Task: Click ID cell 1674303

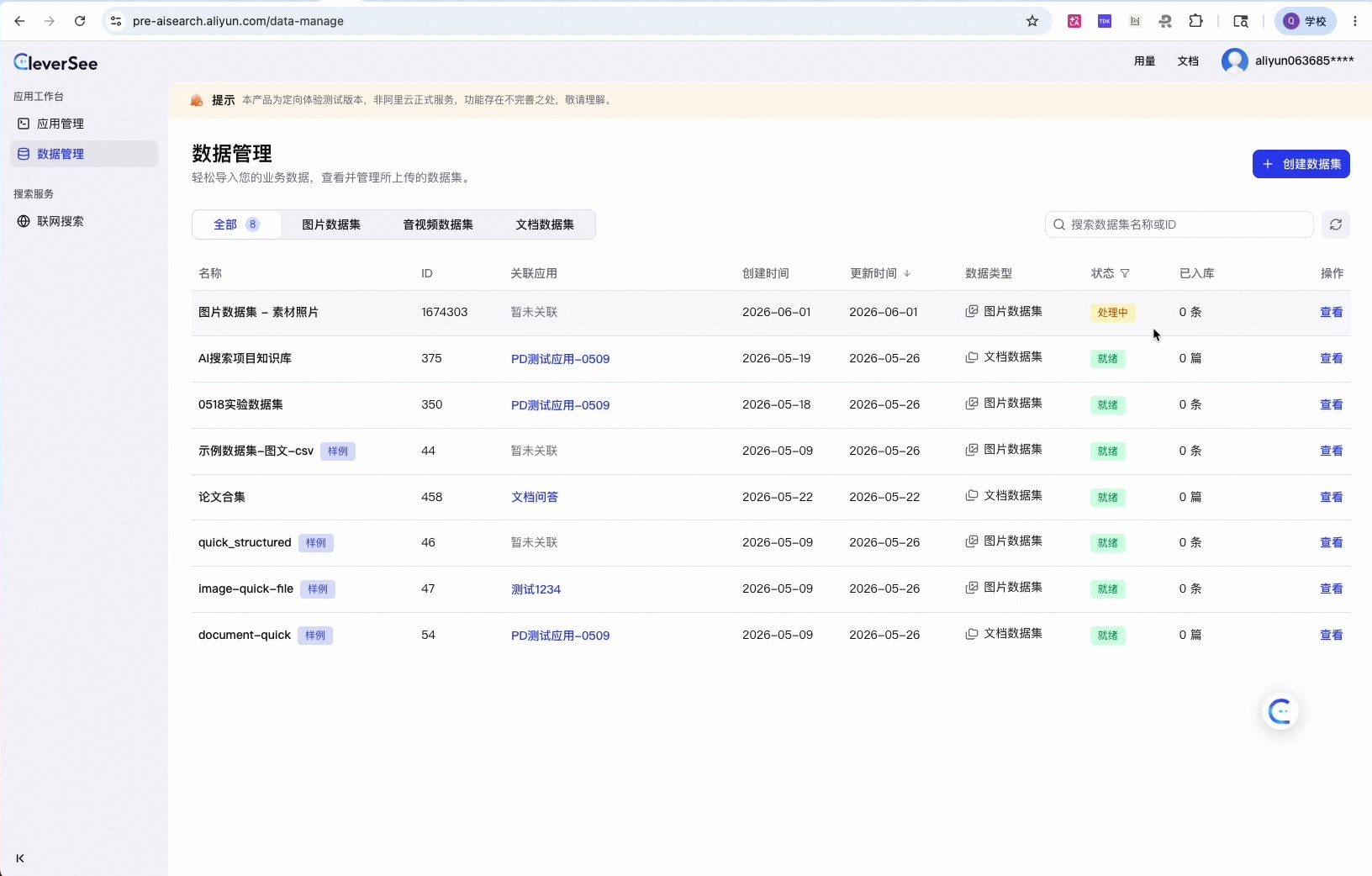Action: click(444, 312)
